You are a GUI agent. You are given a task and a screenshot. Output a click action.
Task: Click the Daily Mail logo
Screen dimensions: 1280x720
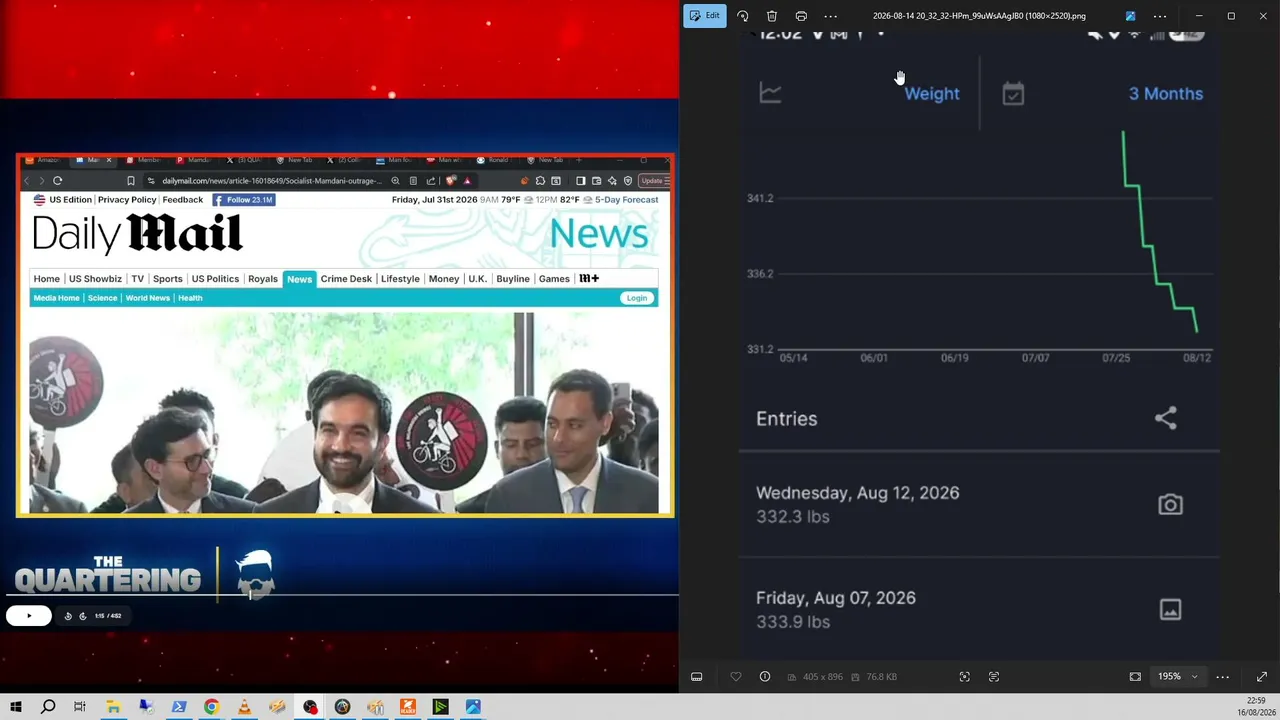coord(137,234)
